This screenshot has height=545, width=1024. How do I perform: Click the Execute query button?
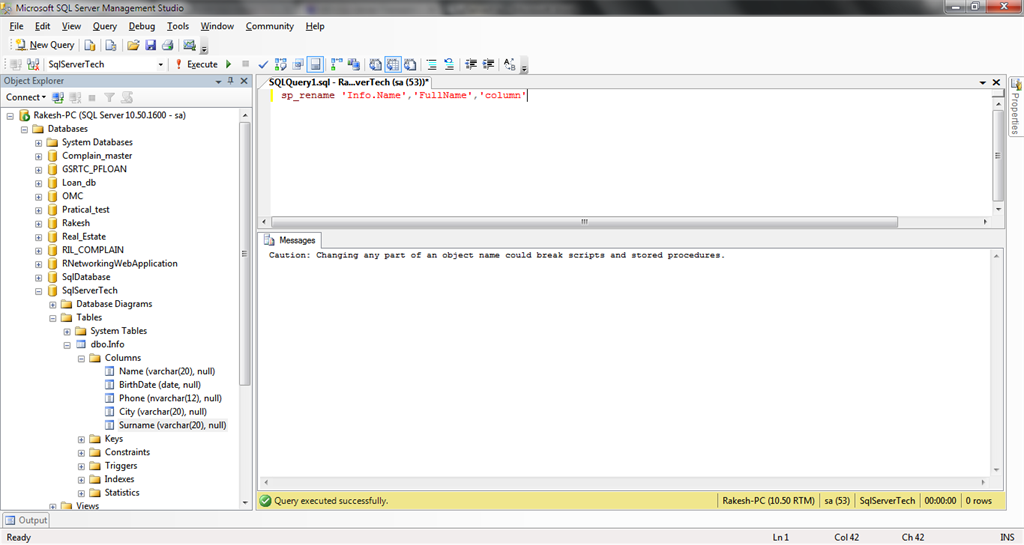point(196,64)
